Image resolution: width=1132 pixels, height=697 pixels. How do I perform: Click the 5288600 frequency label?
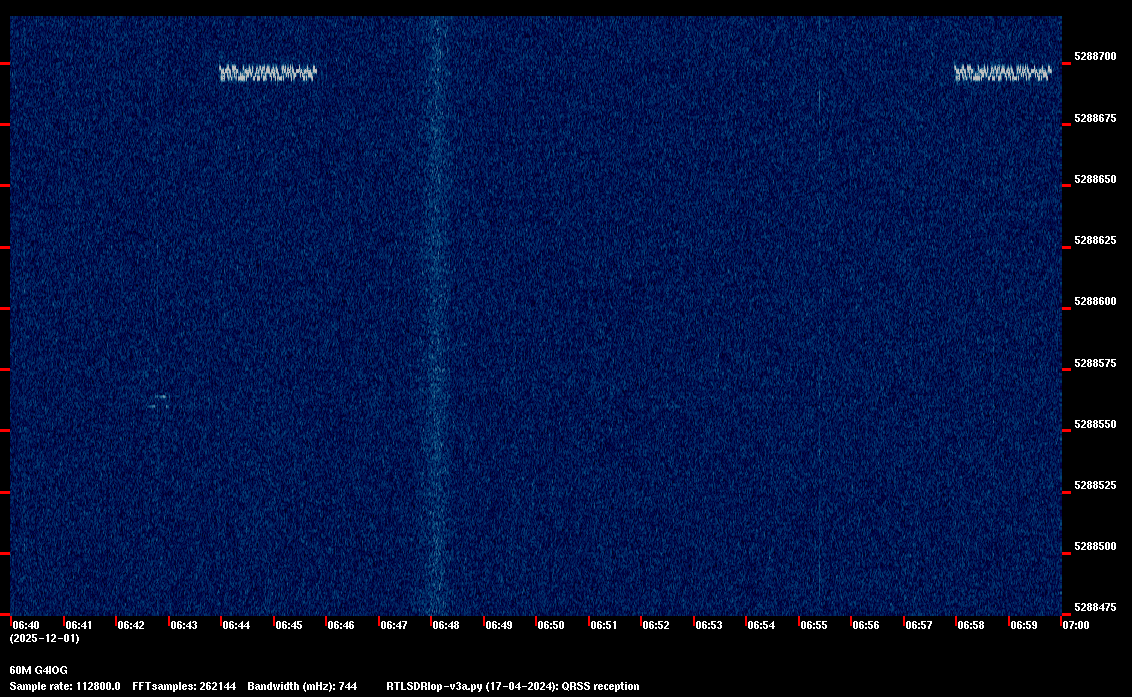pos(1095,301)
